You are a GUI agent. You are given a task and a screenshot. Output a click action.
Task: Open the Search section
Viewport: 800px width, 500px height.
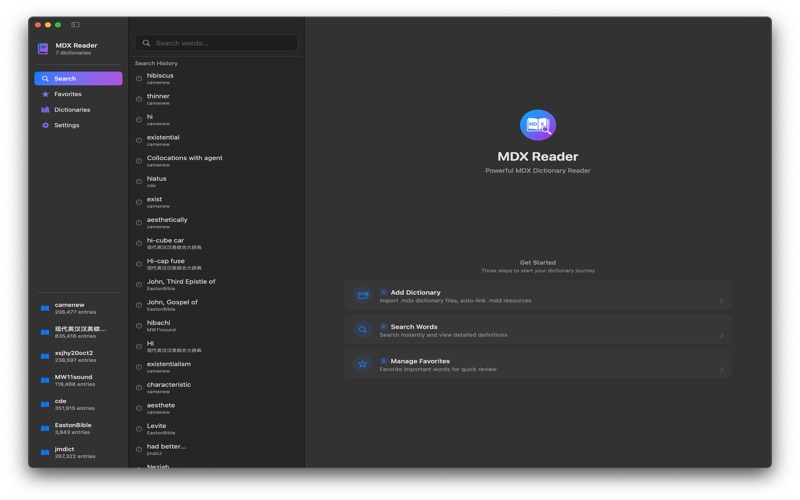point(78,79)
